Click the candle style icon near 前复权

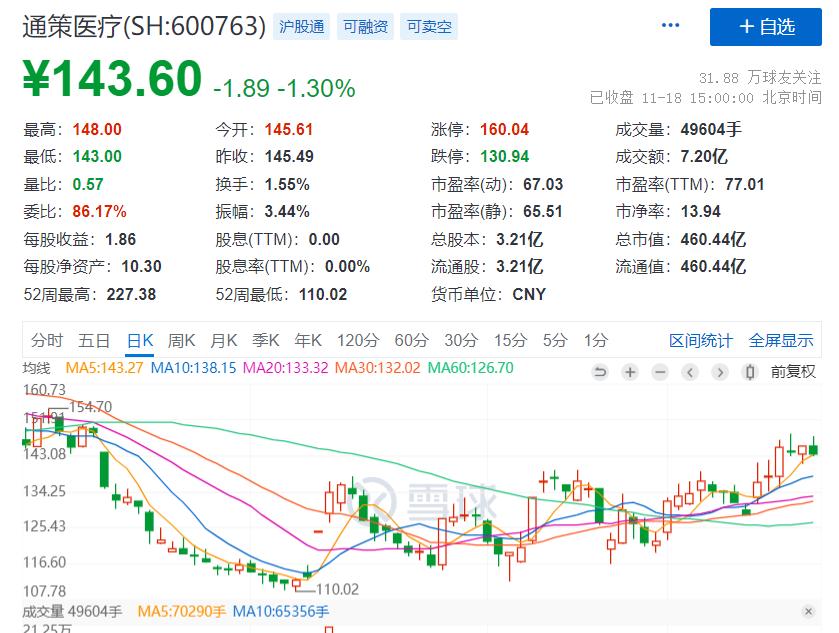coord(750,372)
